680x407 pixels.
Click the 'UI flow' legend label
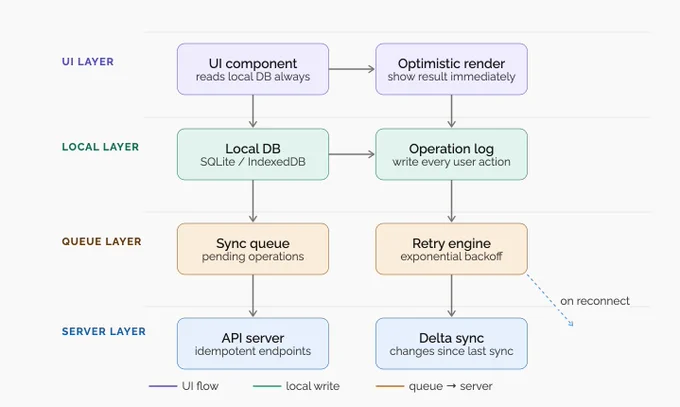(200, 386)
